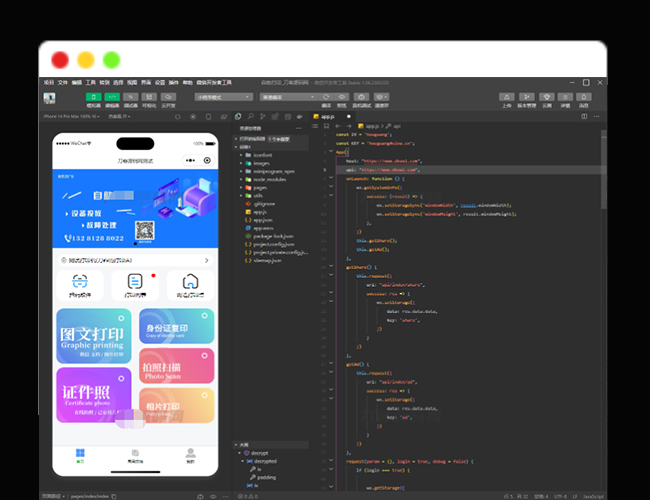
Task: Click the Preview eye icon in toolbar
Action: pos(342,97)
